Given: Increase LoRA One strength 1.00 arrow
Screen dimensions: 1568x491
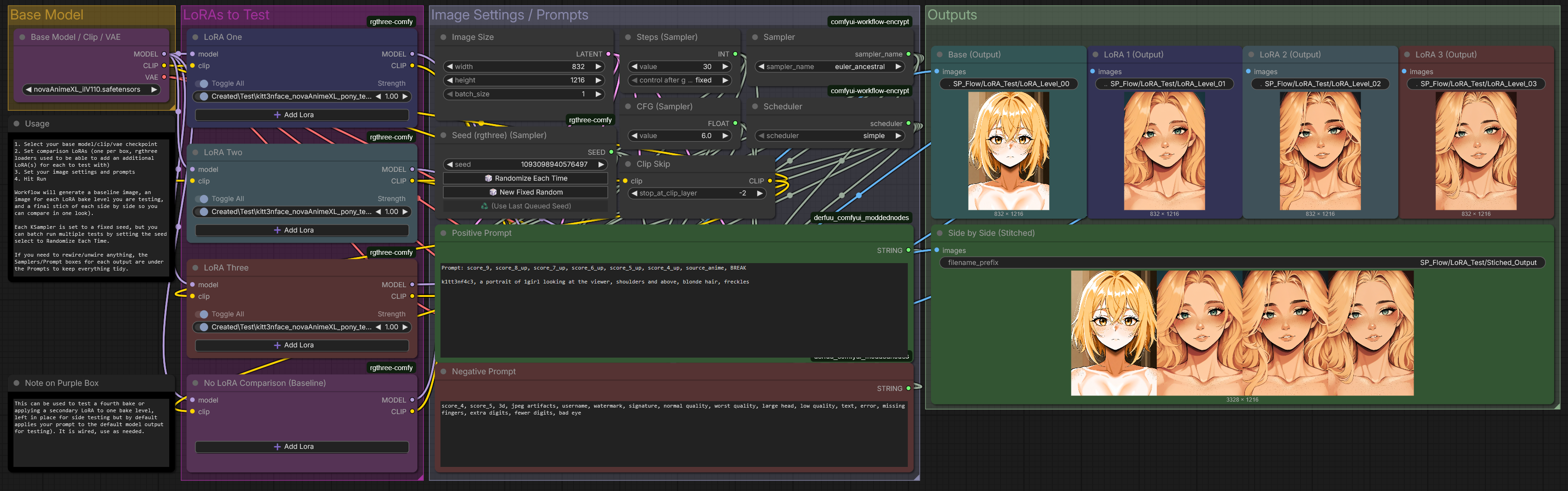Looking at the screenshot, I should (405, 96).
